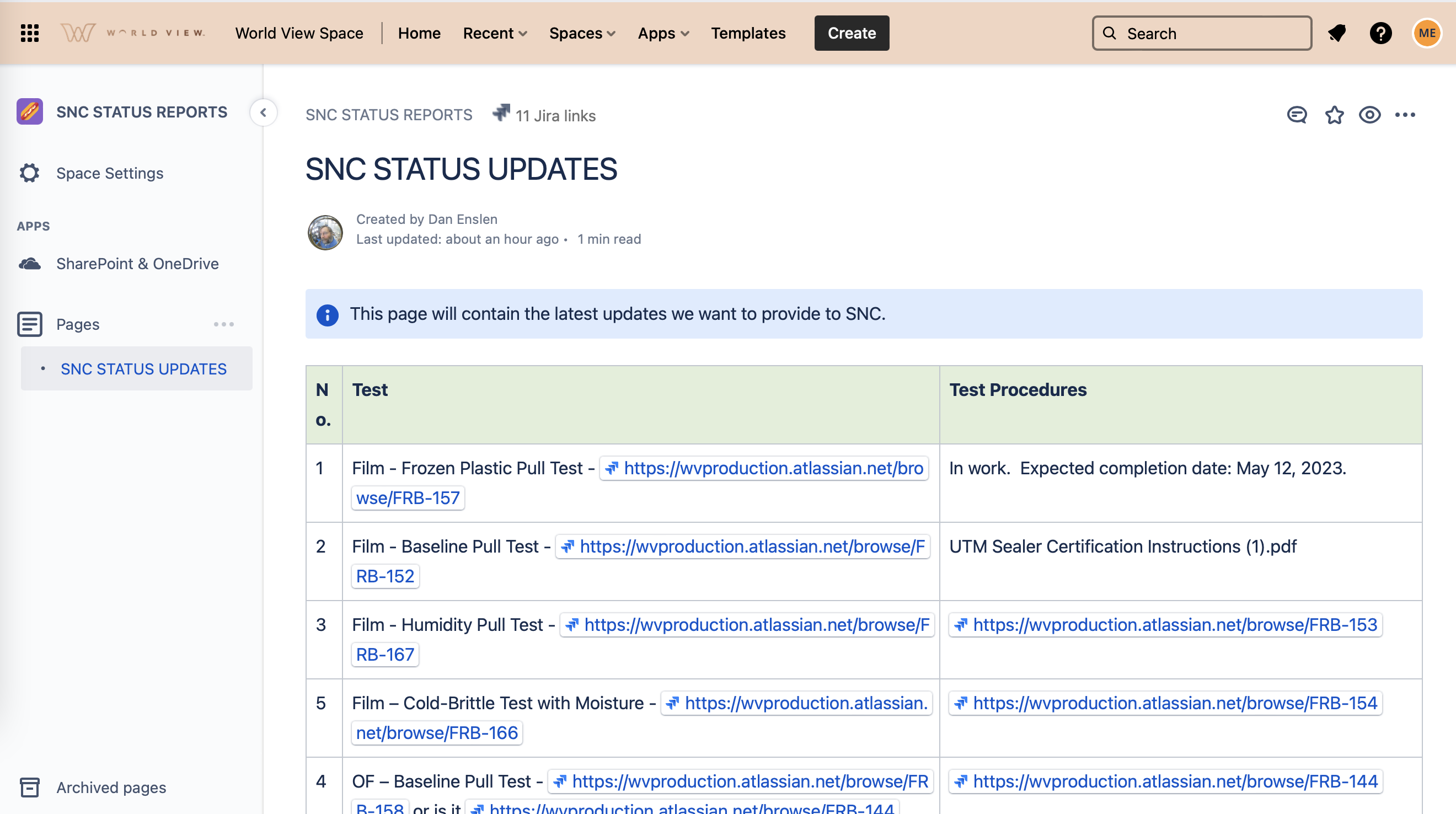This screenshot has width=1456, height=814.
Task: Expand the Recent dropdown
Action: coord(495,33)
